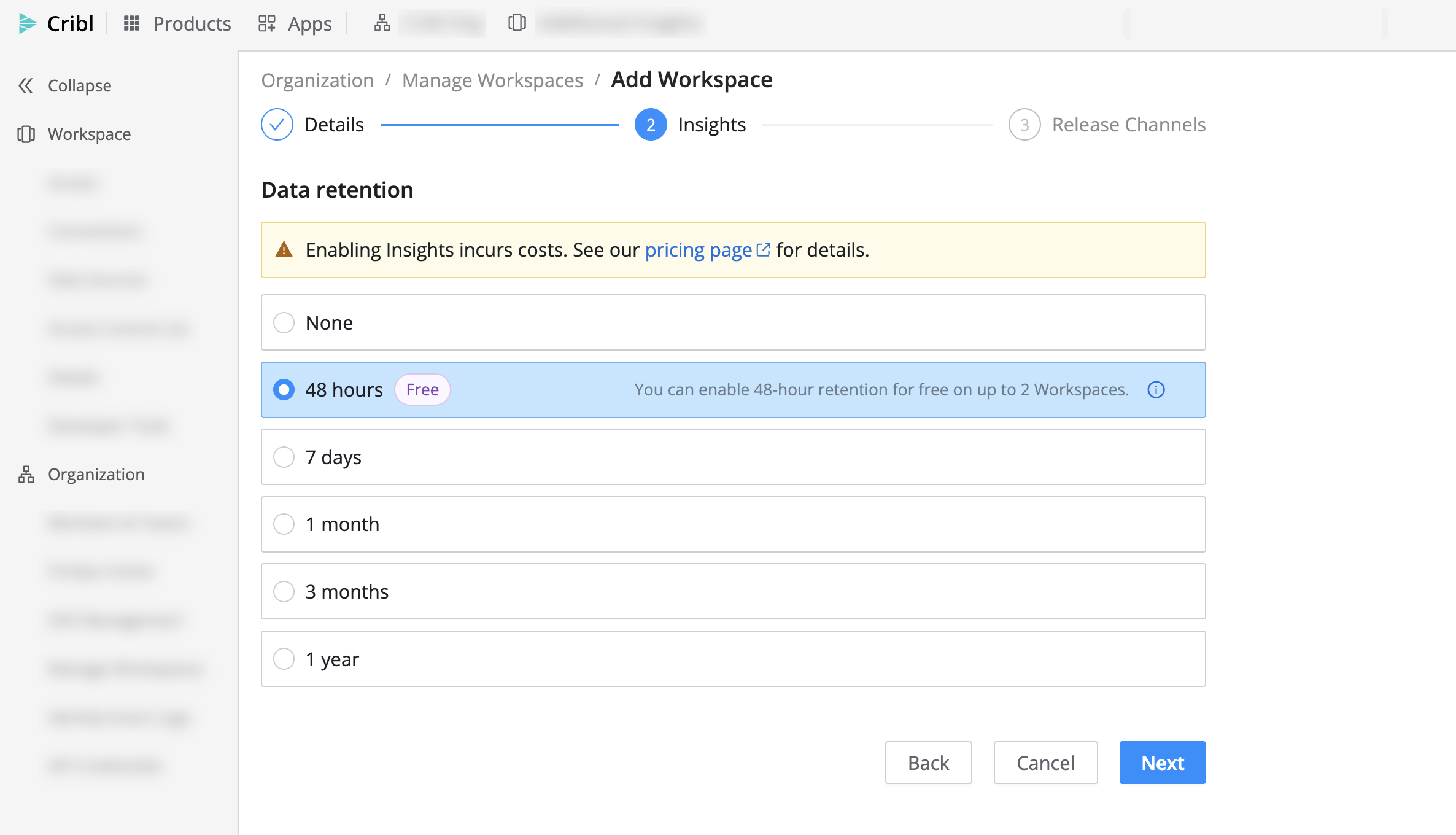1456x835 pixels.
Task: Click the Cancel button
Action: tap(1045, 763)
